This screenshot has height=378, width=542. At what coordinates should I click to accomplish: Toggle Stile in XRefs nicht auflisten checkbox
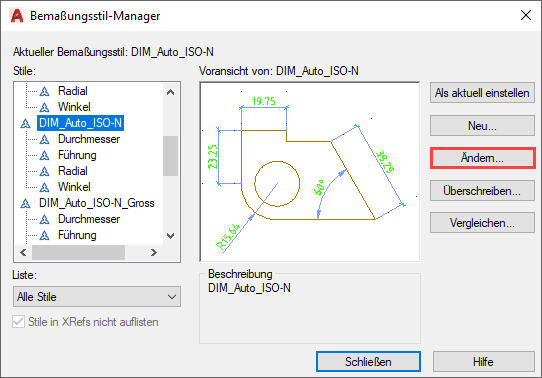[x=18, y=322]
